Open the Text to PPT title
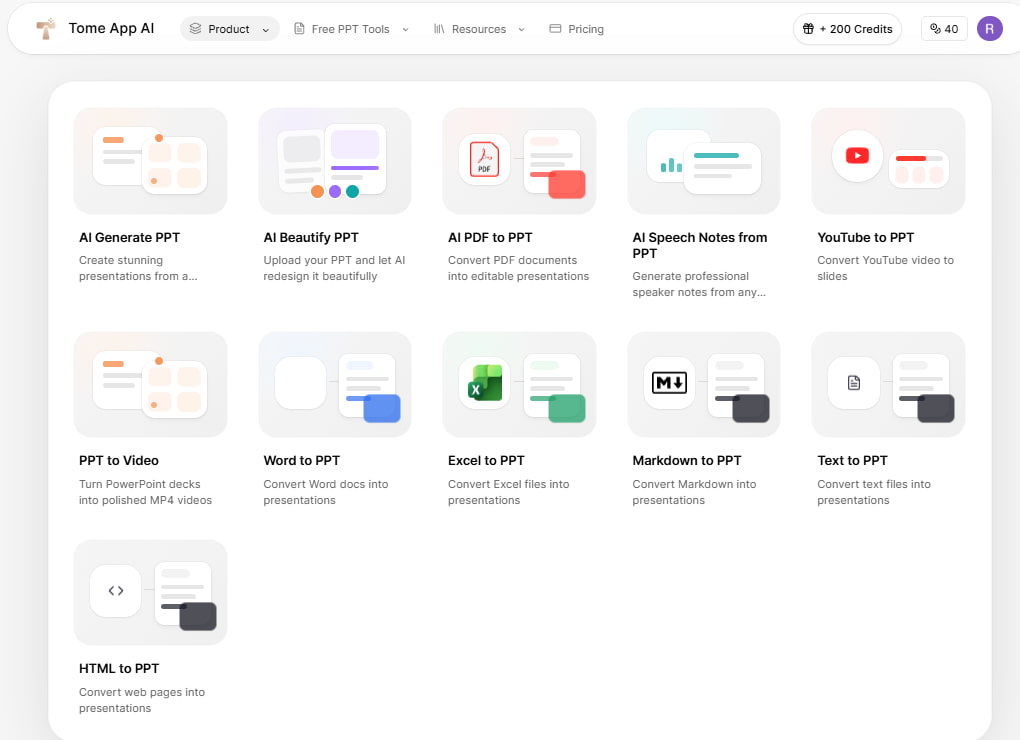This screenshot has height=740, width=1020. point(852,460)
